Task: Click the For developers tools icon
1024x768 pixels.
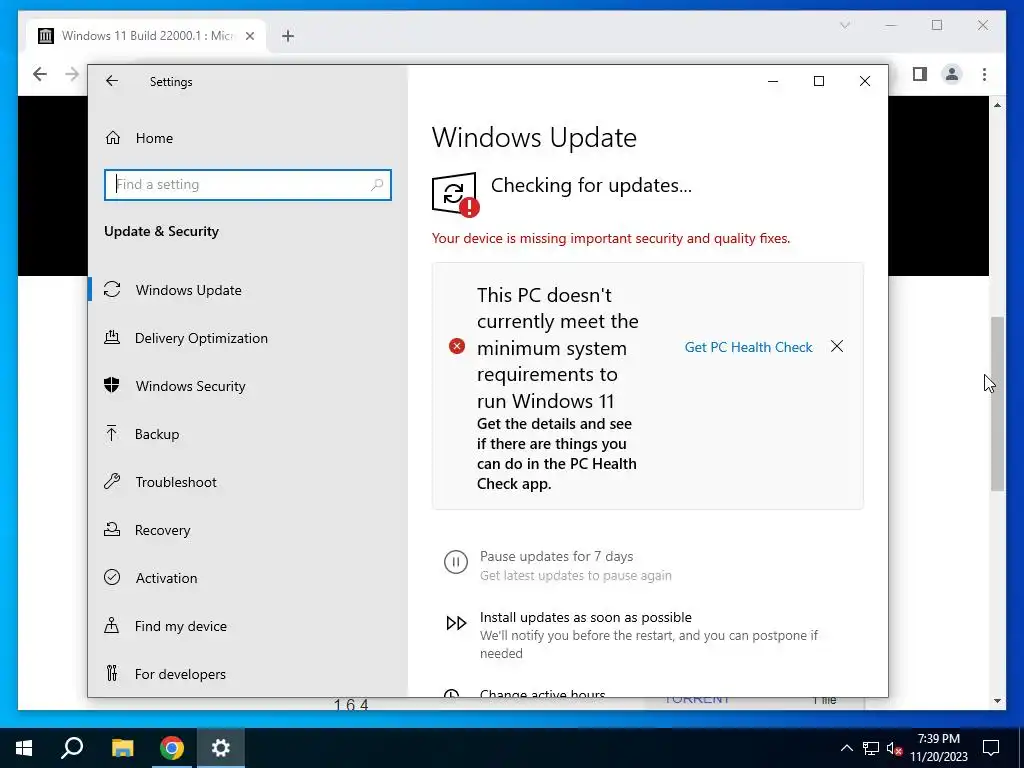Action: (x=112, y=673)
